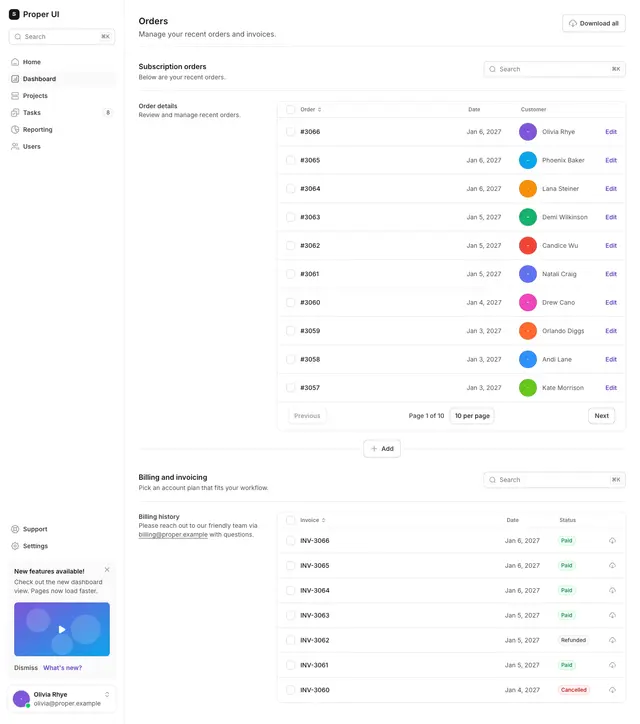640x724 pixels.
Task: Download invoice INV-3066 via cloud icon
Action: pos(612,541)
